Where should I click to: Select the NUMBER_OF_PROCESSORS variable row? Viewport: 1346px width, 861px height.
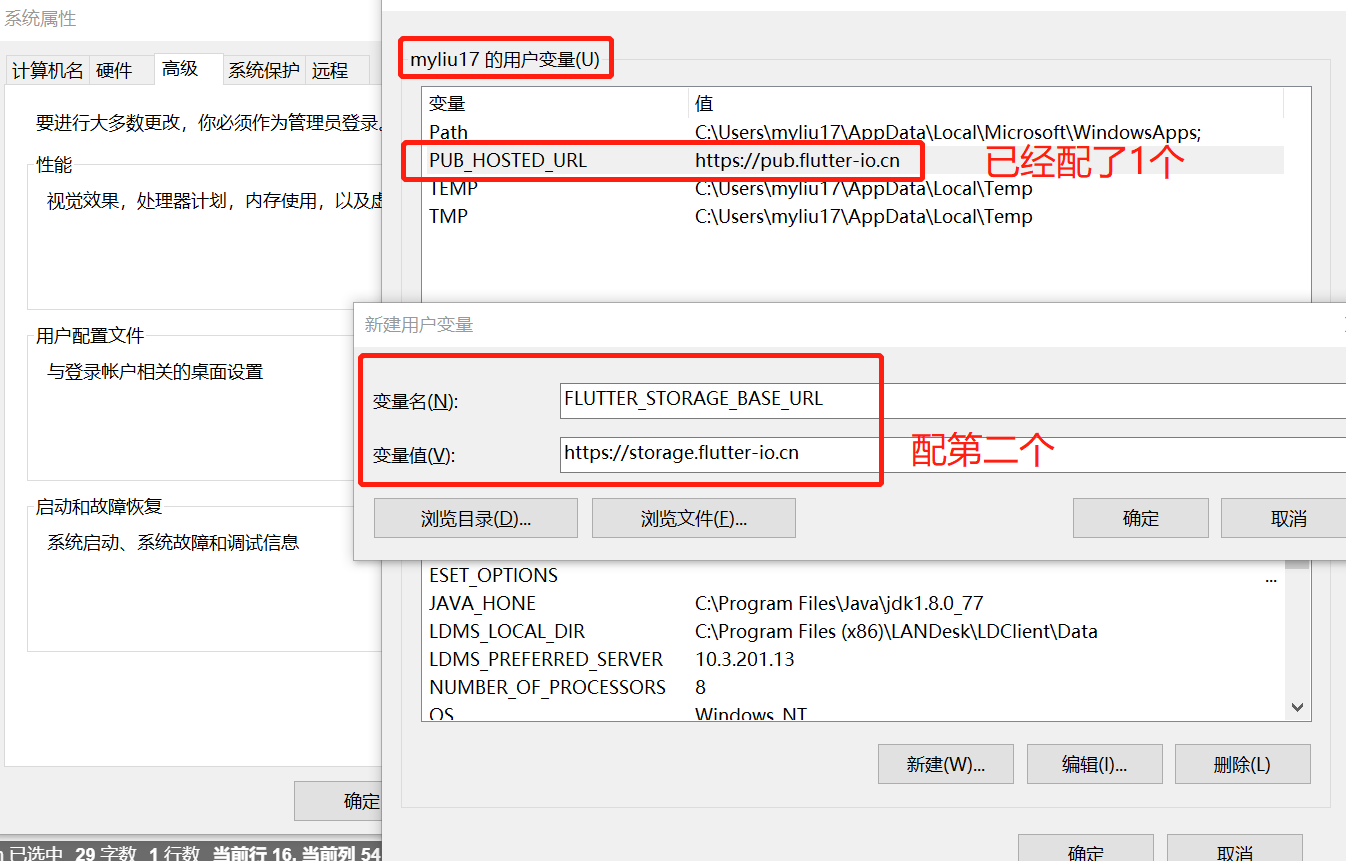853,687
